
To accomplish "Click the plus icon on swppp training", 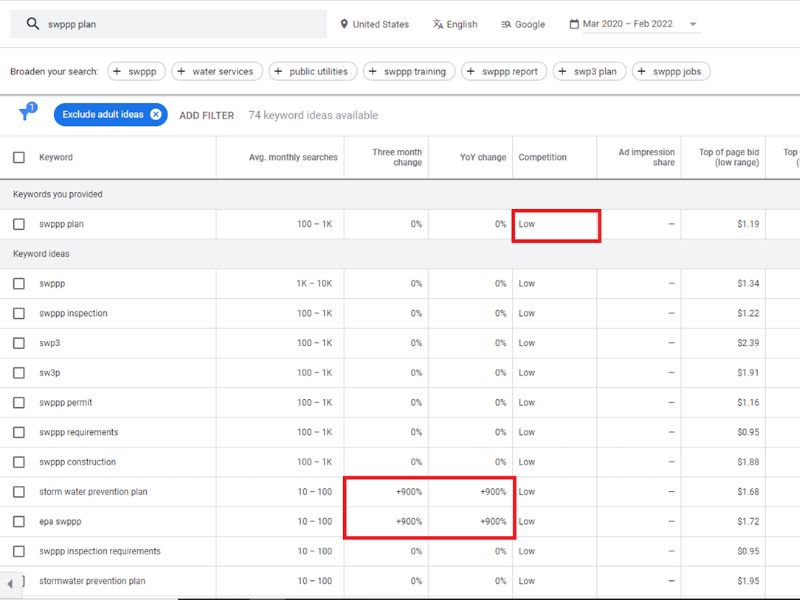I will pyautogui.click(x=372, y=71).
